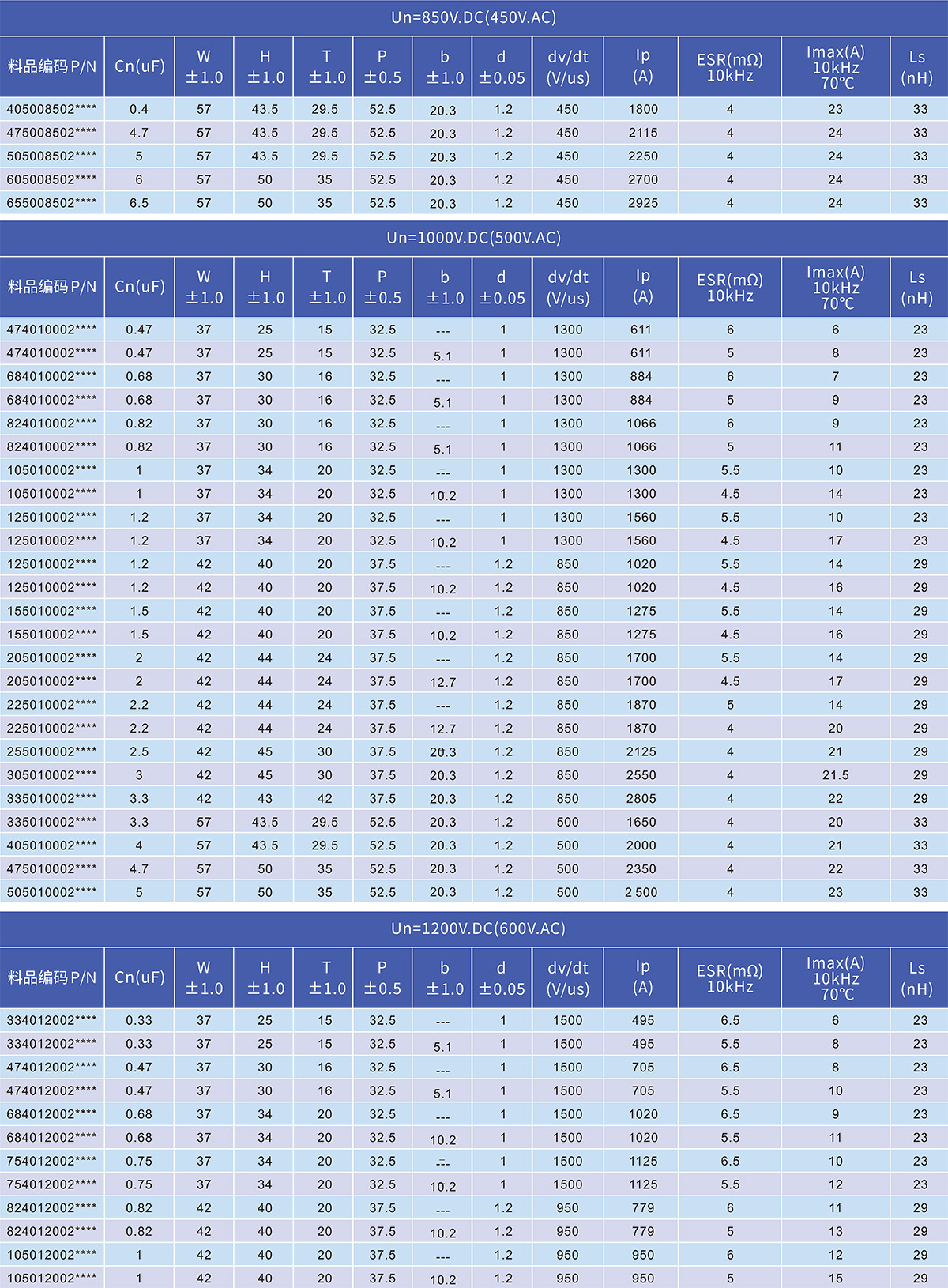Click the ESR(mΩ) 10kHz header in the 850V table
The width and height of the screenshot is (948, 1288).
point(730,67)
